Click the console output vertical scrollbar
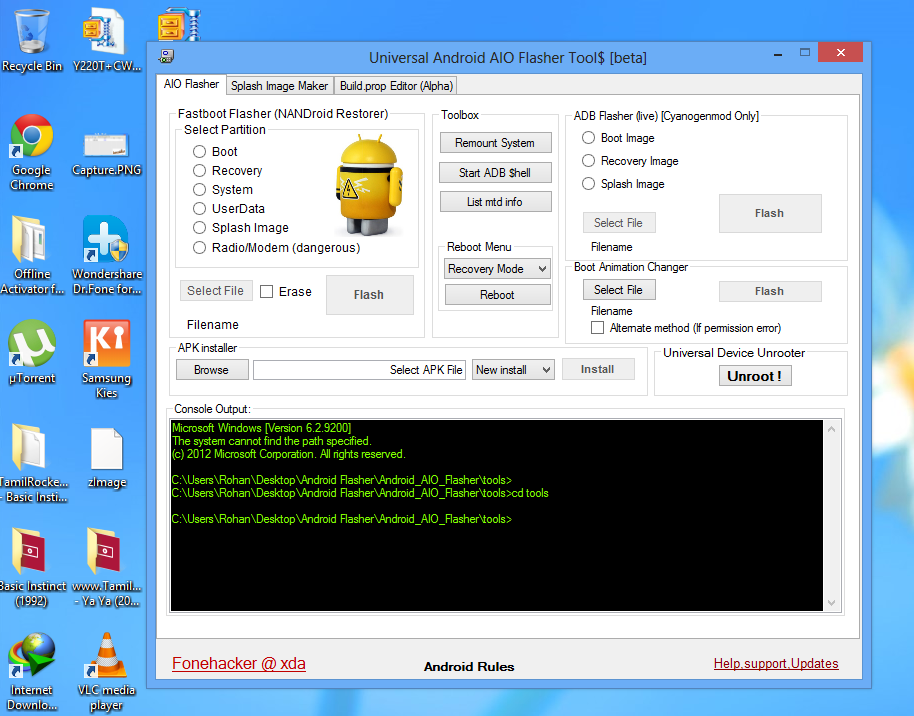This screenshot has height=716, width=914. point(831,515)
